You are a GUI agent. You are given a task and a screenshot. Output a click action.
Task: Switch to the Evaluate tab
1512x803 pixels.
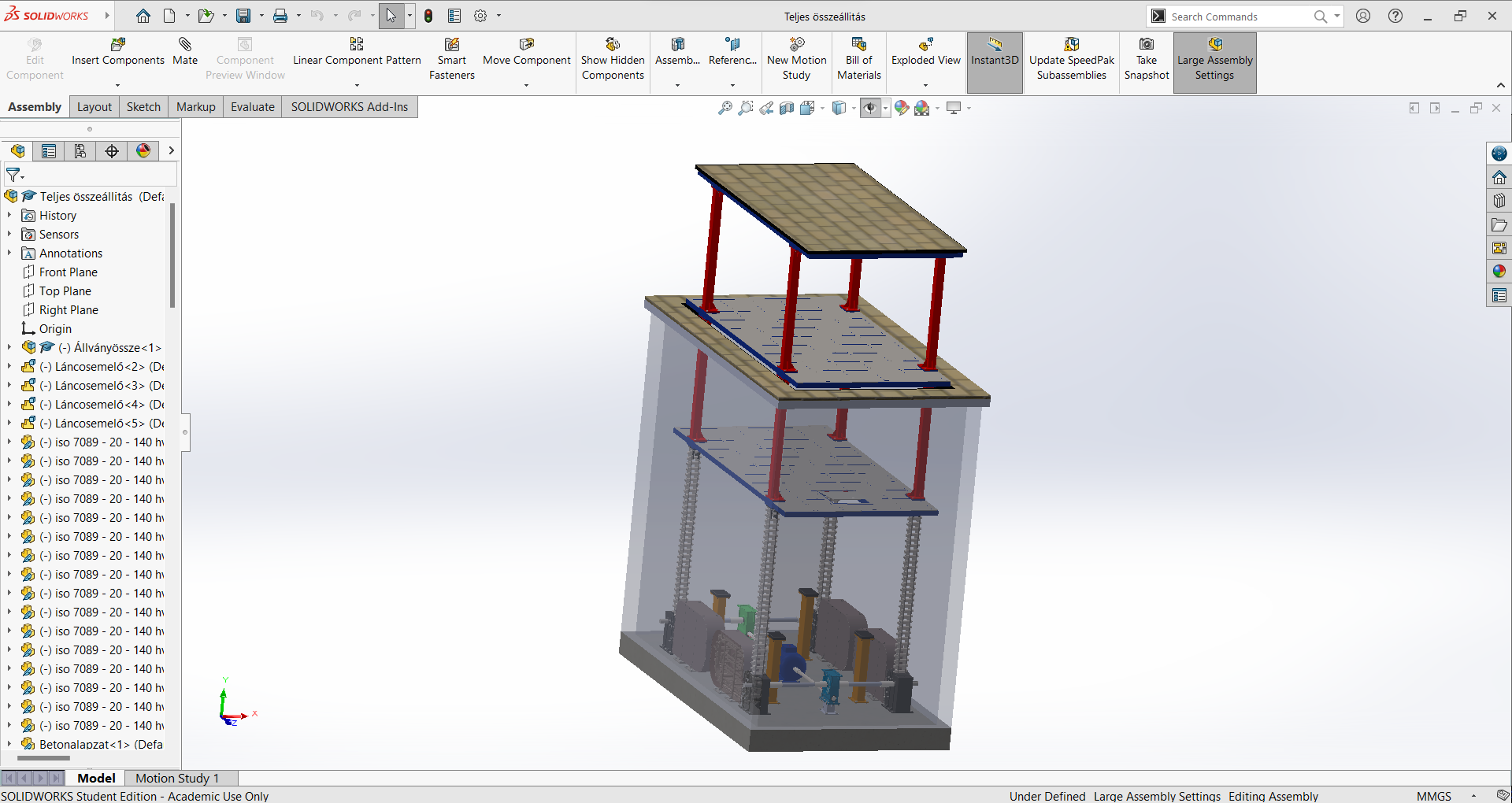click(x=252, y=107)
